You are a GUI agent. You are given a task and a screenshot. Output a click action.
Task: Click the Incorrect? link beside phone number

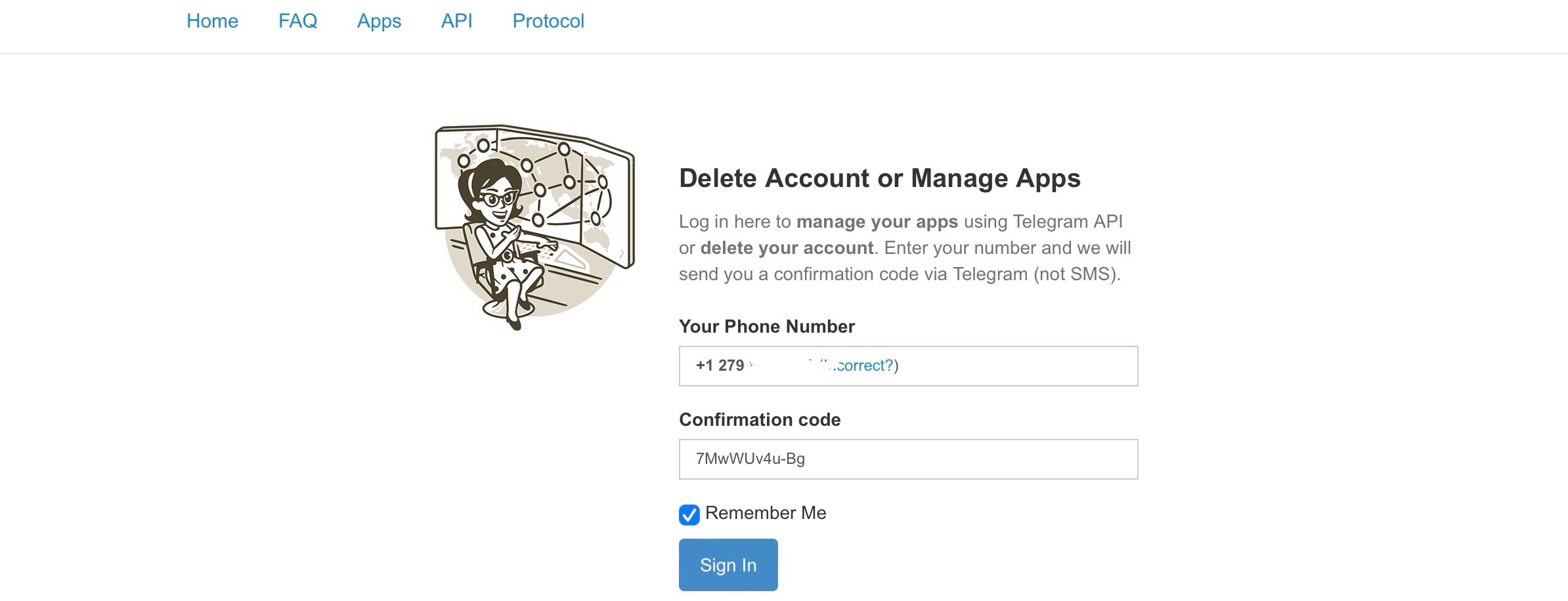tap(860, 365)
